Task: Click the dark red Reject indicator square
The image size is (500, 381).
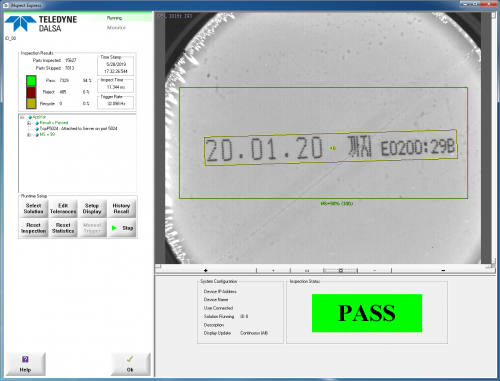Action: click(31, 92)
